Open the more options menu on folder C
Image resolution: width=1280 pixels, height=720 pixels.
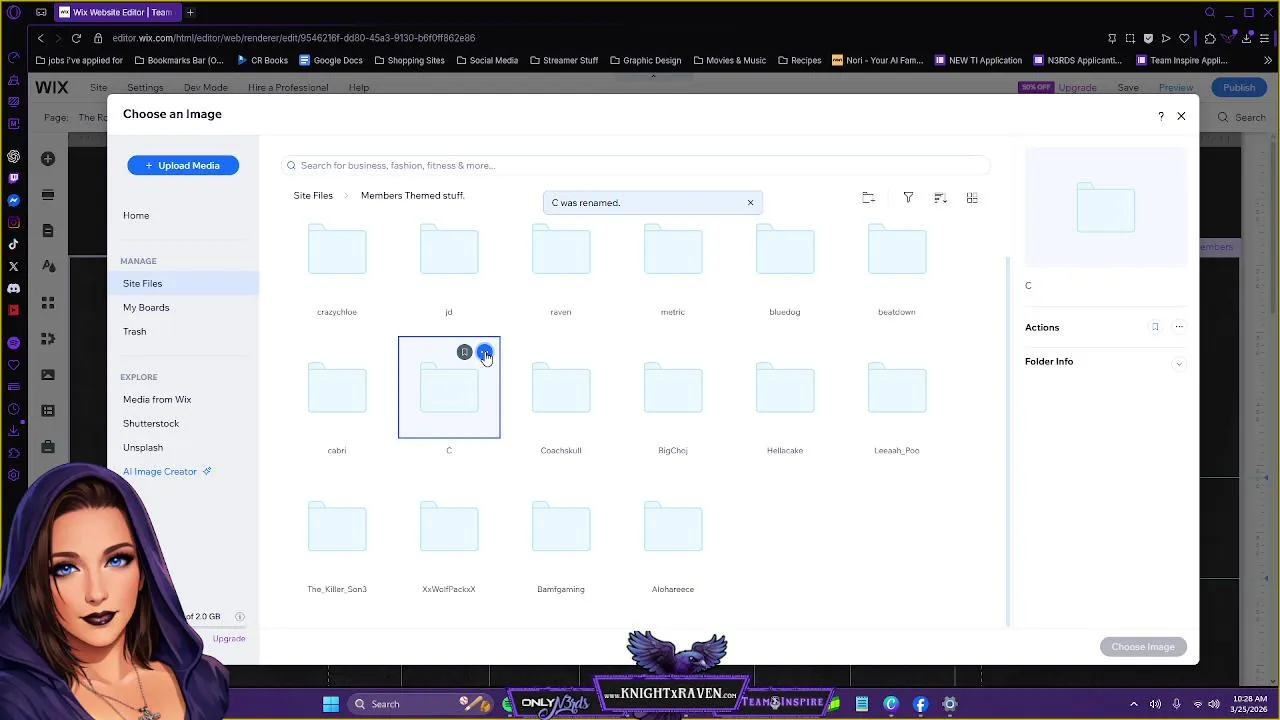pyautogui.click(x=484, y=352)
